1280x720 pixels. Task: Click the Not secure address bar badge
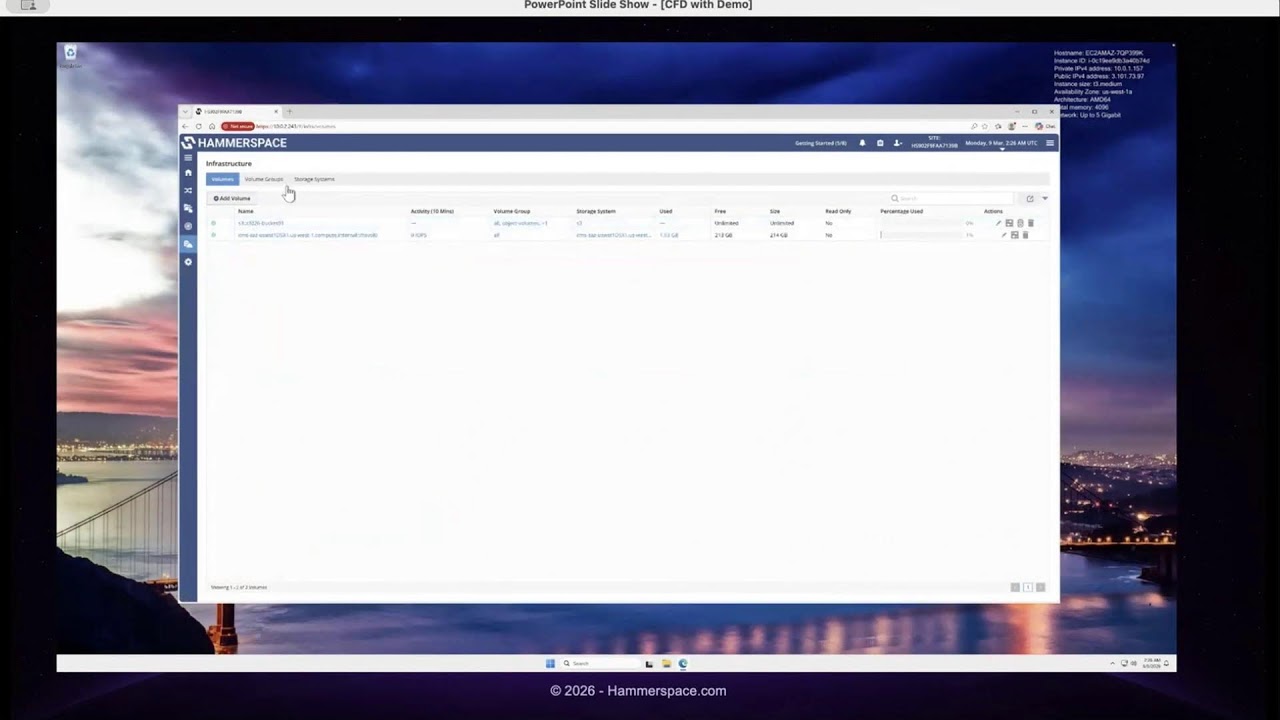pyautogui.click(x=238, y=126)
